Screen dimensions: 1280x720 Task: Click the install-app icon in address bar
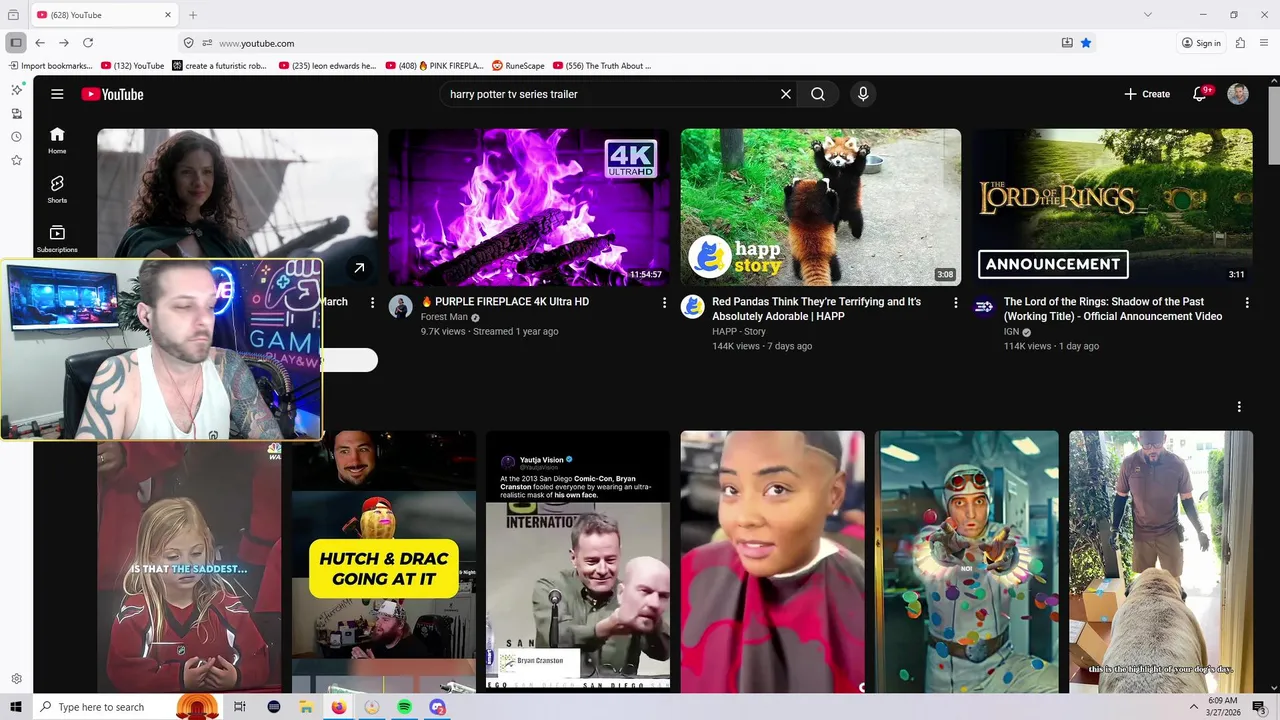(1067, 43)
